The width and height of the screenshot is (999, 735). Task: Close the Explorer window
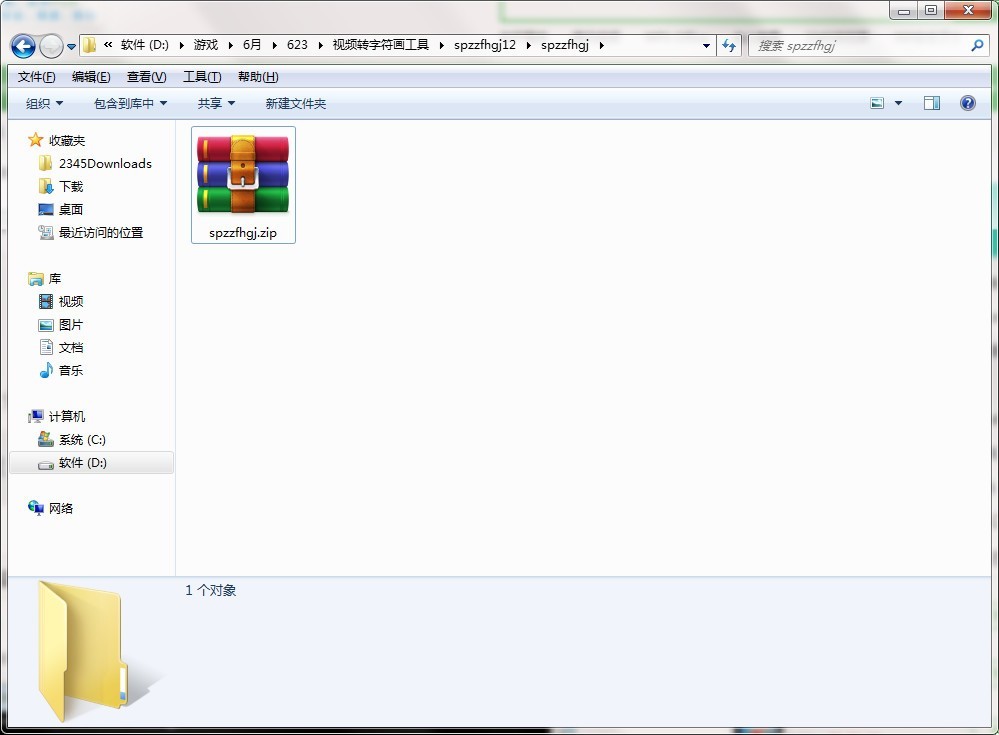click(968, 11)
